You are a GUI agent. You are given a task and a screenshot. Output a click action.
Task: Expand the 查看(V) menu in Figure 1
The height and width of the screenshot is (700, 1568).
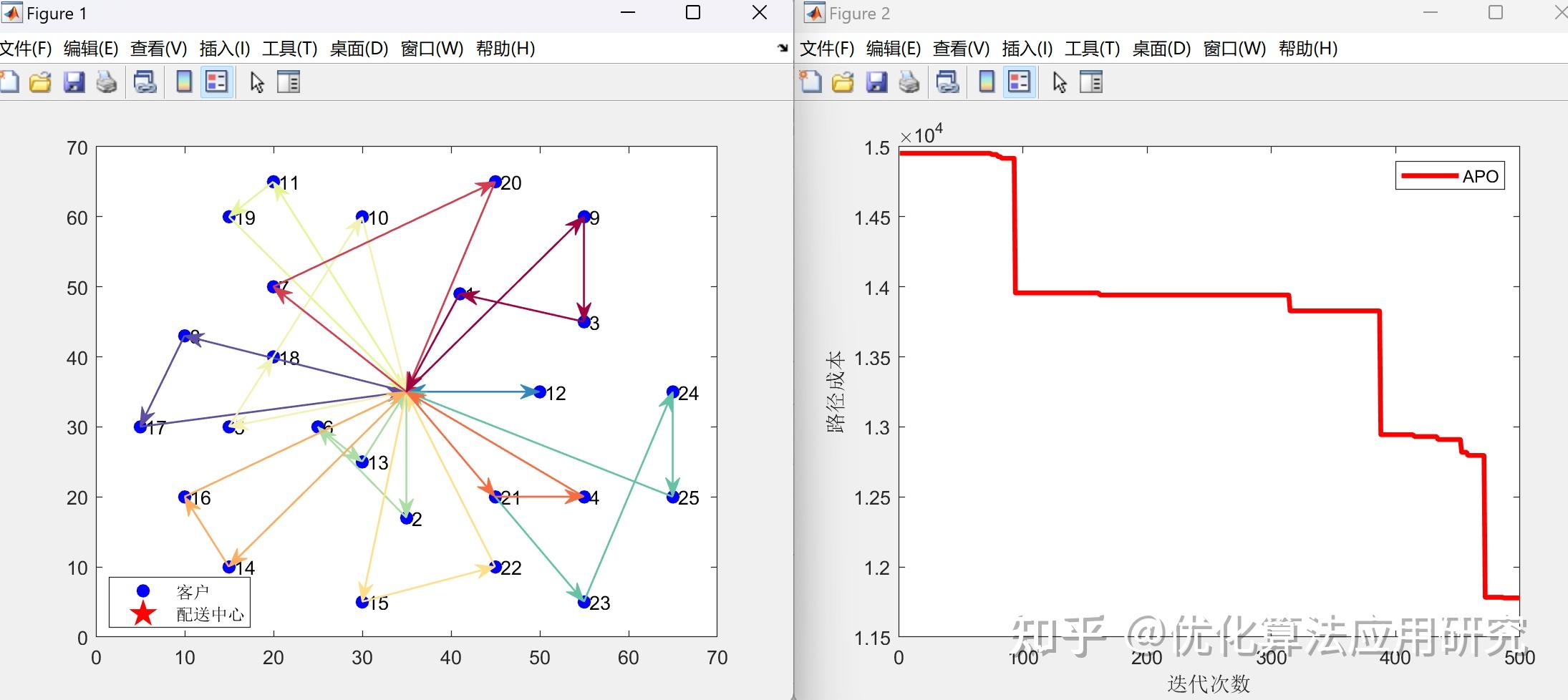(158, 49)
